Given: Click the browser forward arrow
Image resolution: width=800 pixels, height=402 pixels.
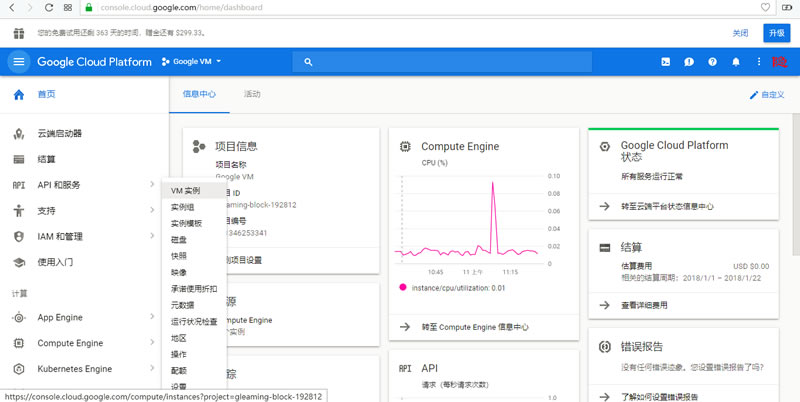Looking at the screenshot, I should [x=30, y=8].
